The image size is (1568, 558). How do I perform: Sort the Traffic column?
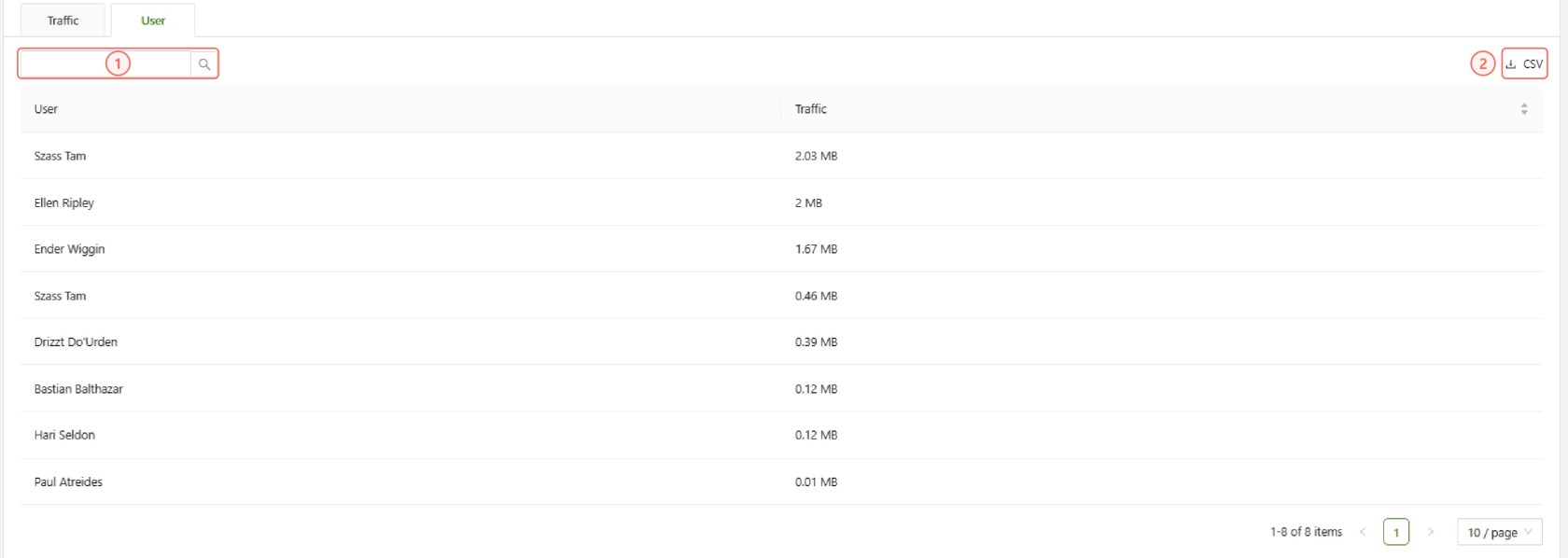1523,109
